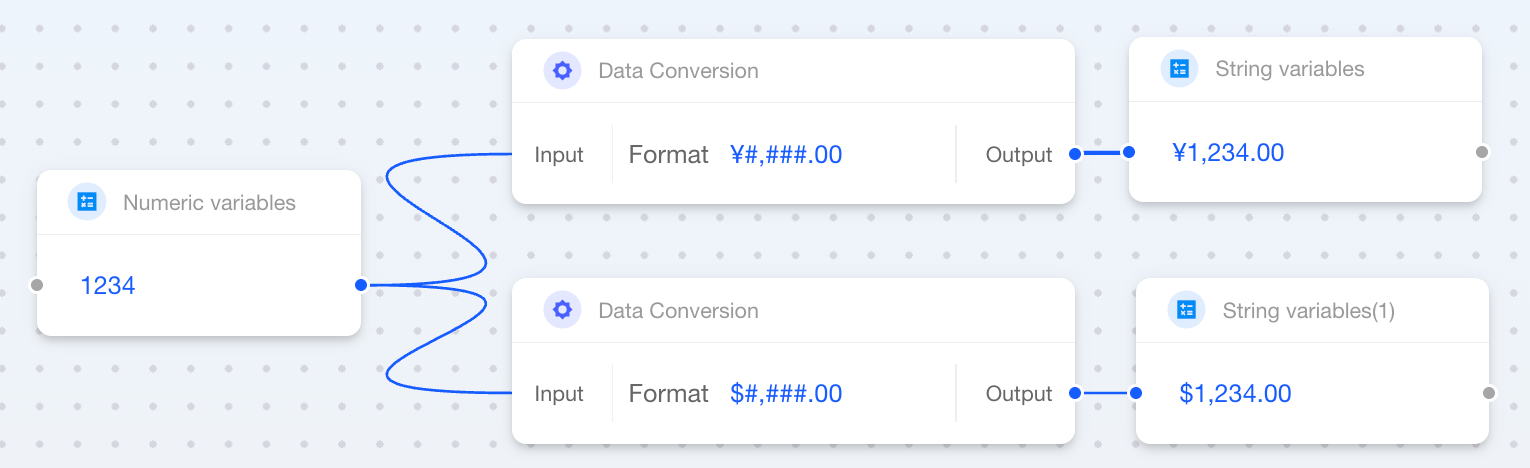Click the String variables(1) node title
The height and width of the screenshot is (468, 1530).
(1308, 311)
